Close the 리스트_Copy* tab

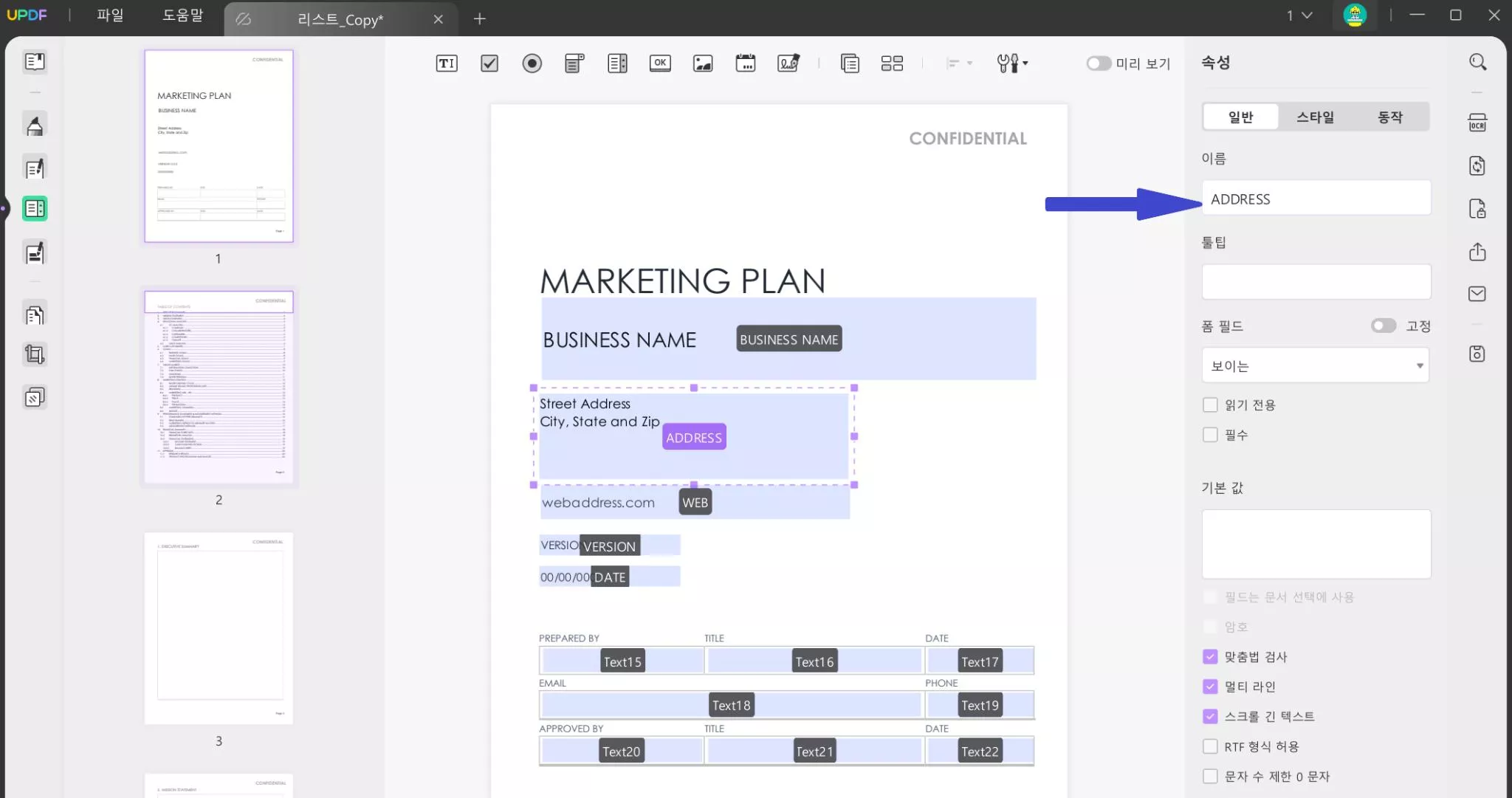[439, 19]
